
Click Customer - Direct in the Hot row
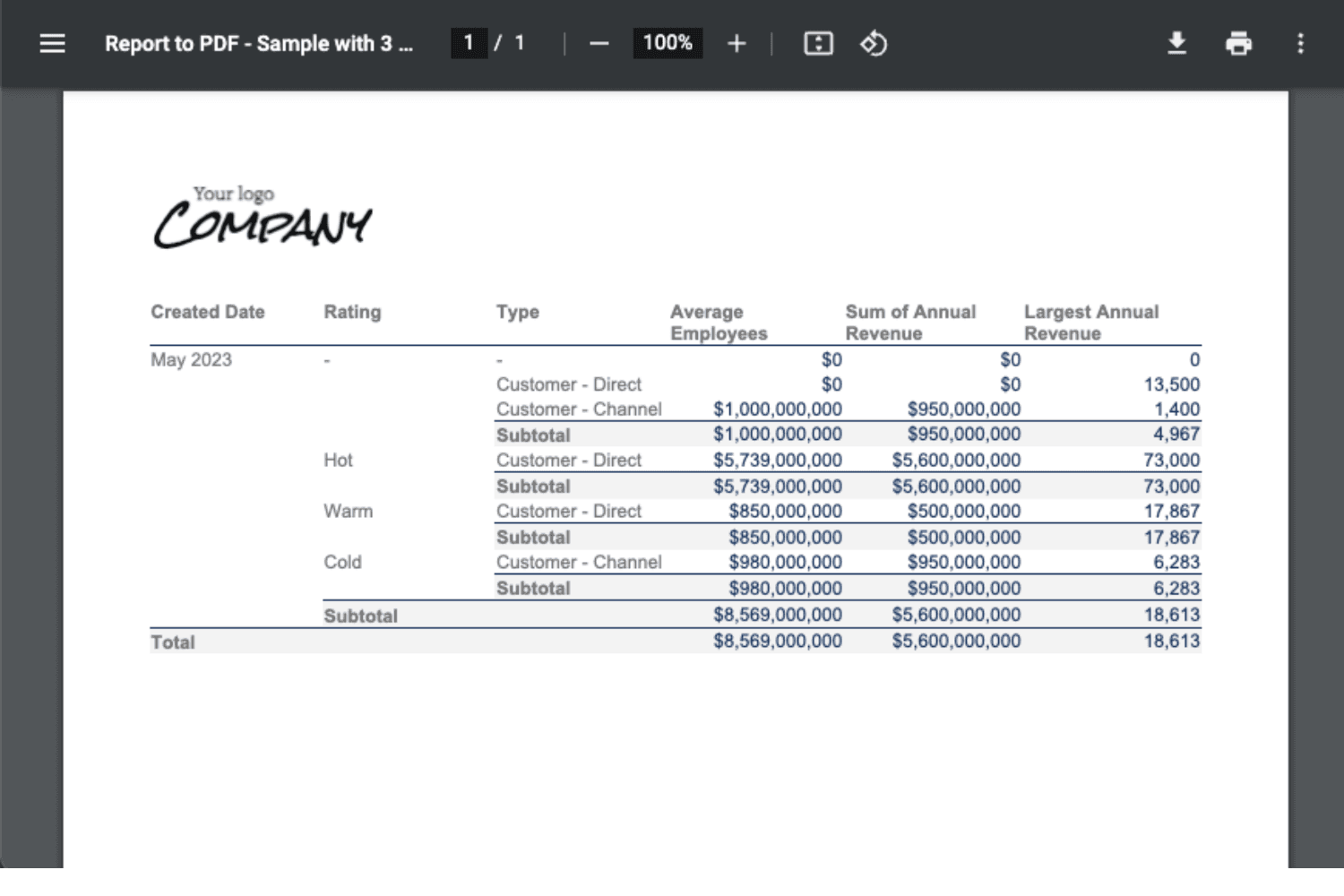(x=569, y=461)
